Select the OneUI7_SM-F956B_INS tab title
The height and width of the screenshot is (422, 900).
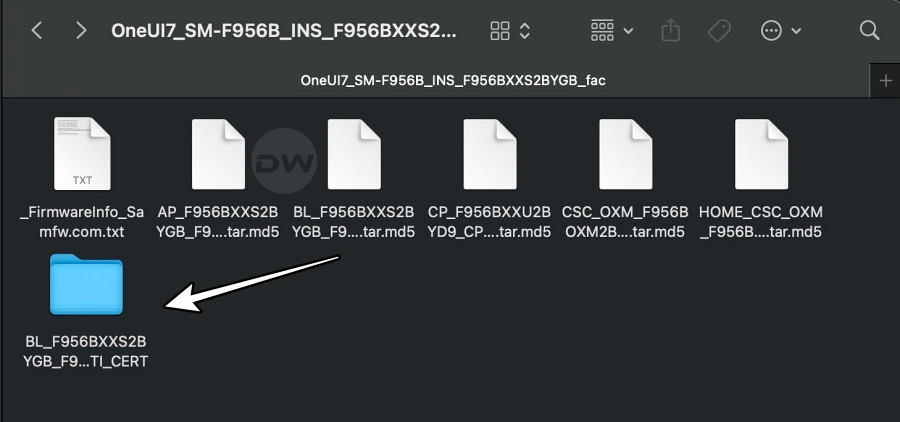[453, 80]
